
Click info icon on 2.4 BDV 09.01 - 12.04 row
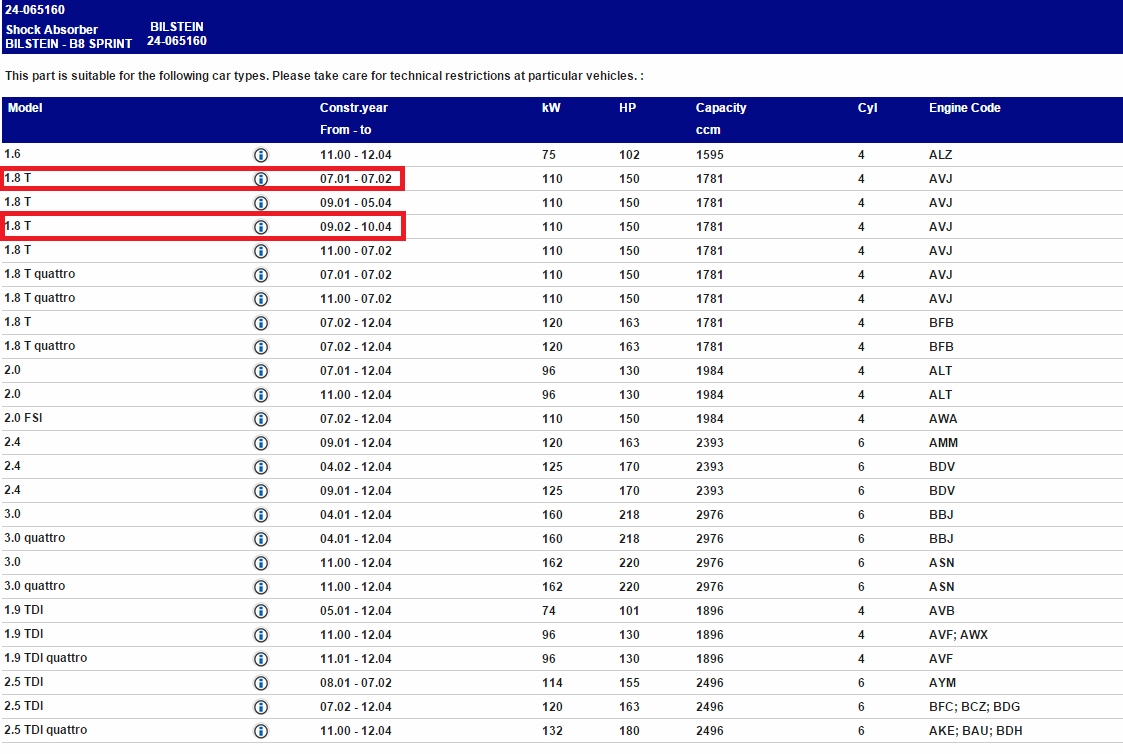point(261,490)
